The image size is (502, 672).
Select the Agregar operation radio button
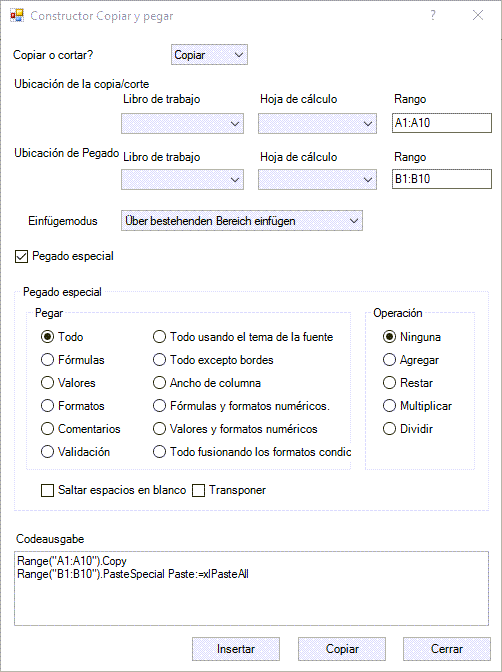pos(389,360)
